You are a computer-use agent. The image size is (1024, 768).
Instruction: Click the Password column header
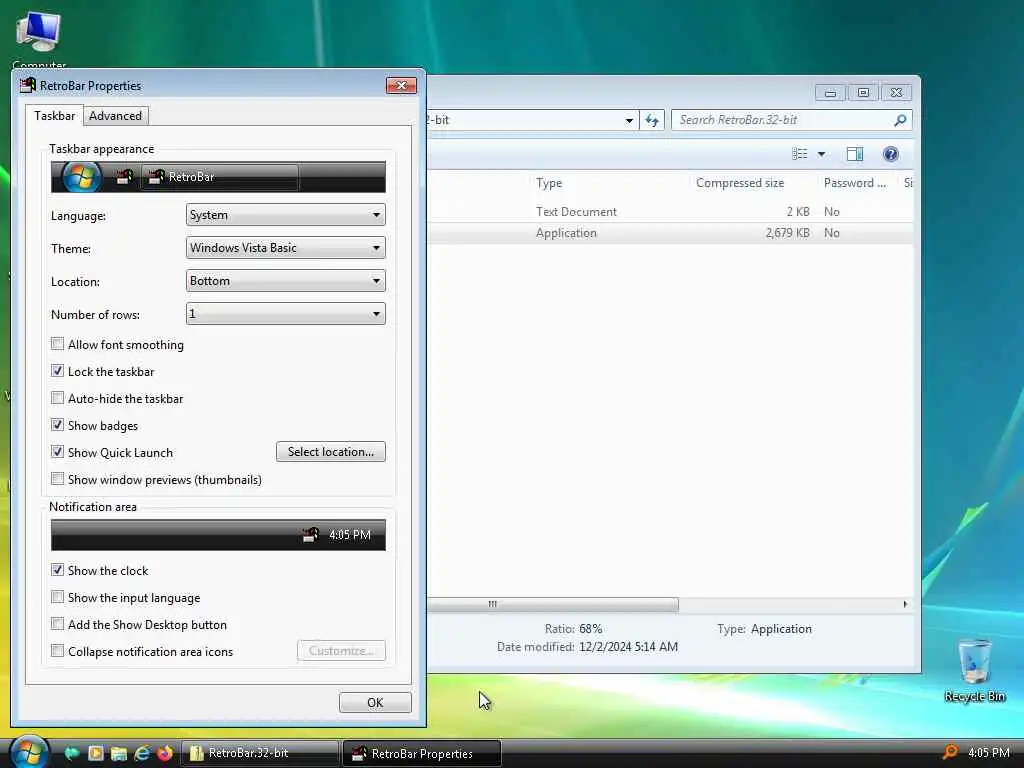click(857, 183)
